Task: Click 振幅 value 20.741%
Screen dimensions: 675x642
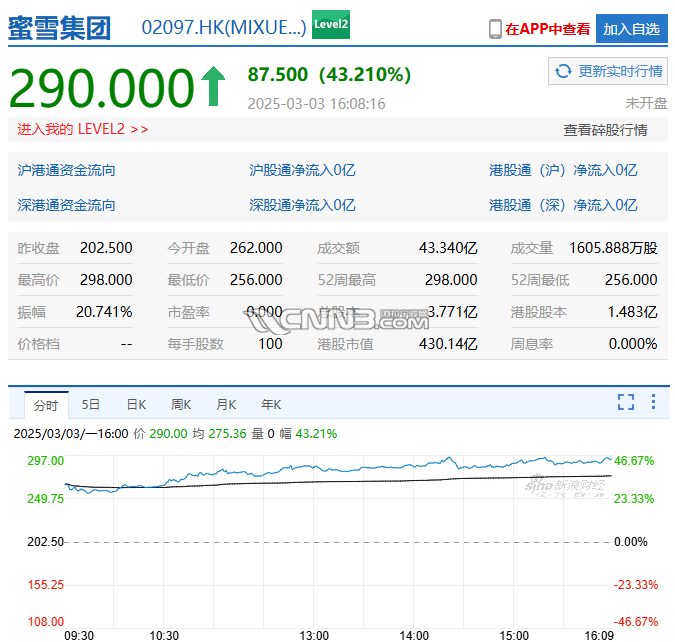Action: point(104,312)
